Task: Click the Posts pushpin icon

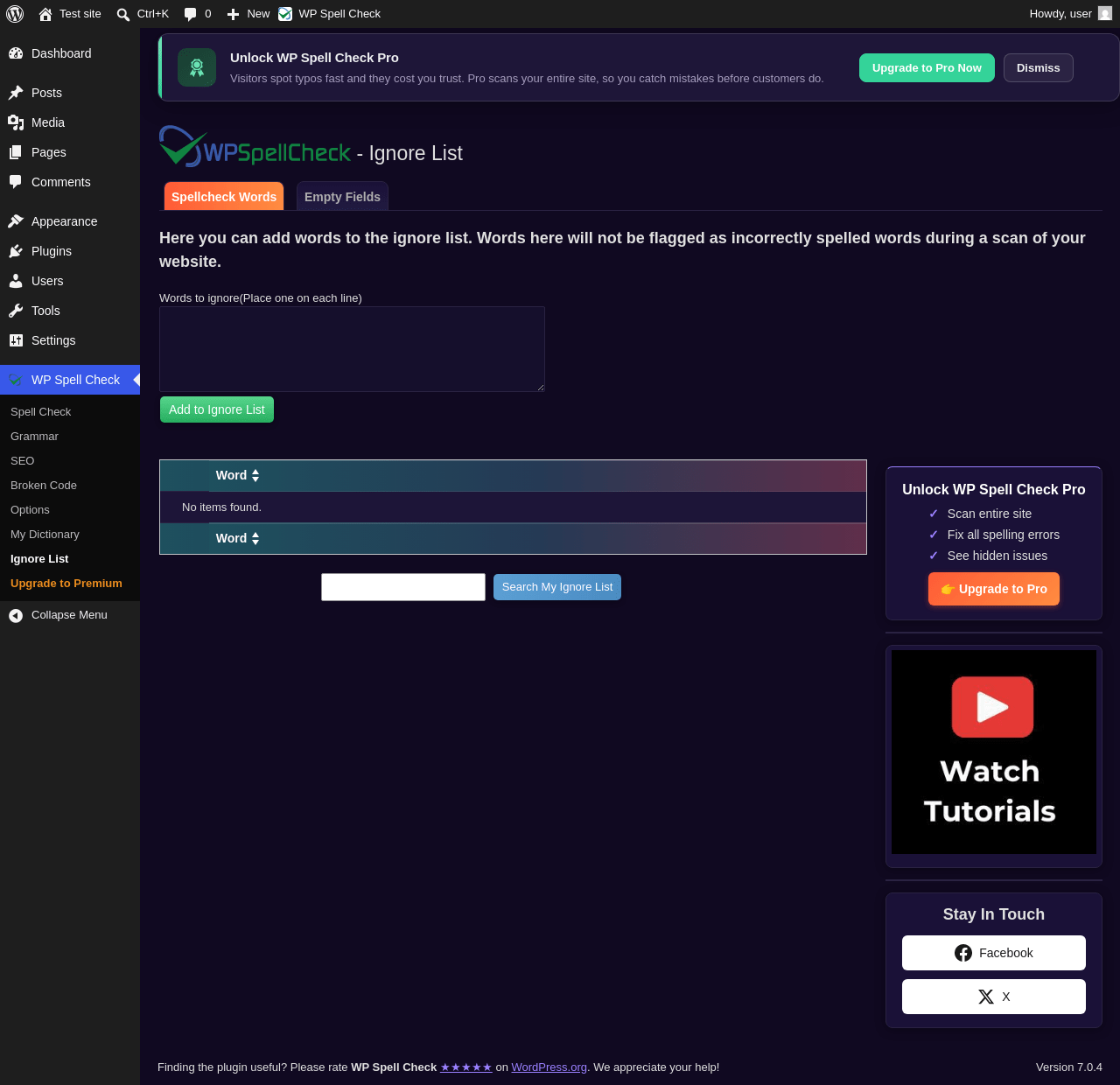Action: click(16, 93)
